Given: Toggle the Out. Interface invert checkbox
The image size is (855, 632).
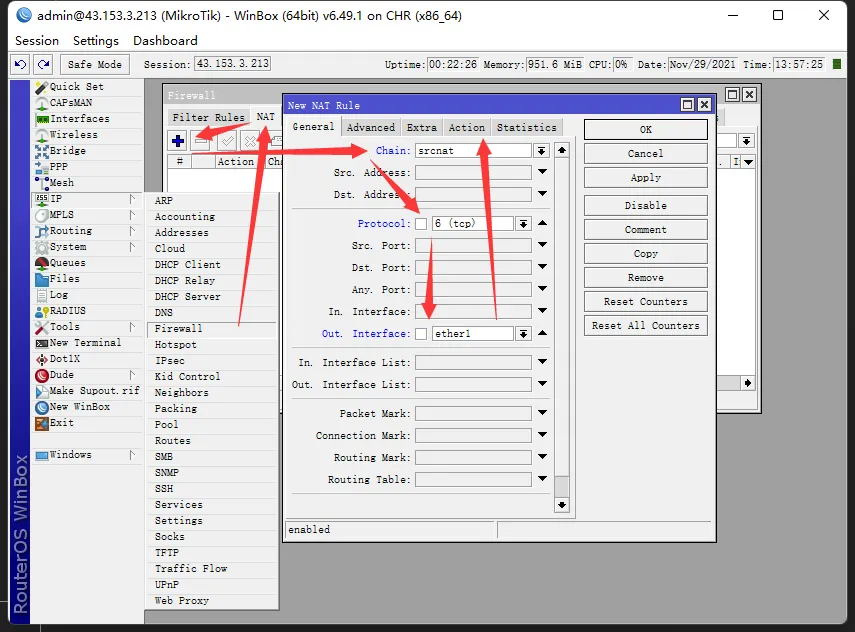Looking at the screenshot, I should click(421, 334).
